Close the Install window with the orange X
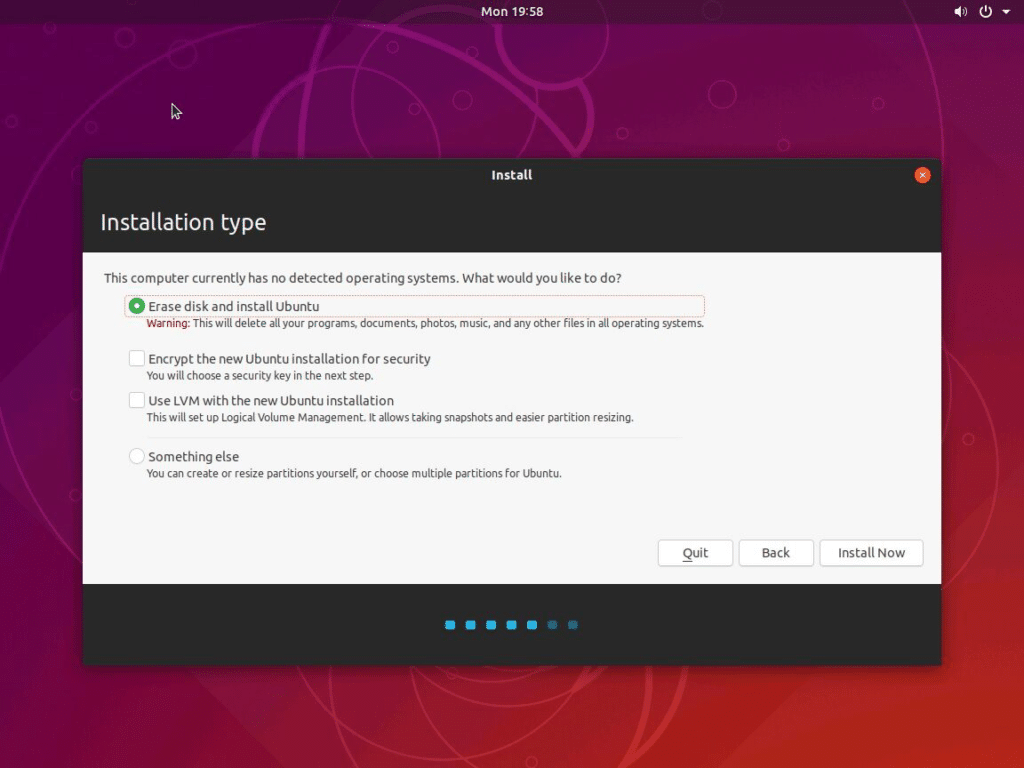This screenshot has height=768, width=1024. (922, 175)
